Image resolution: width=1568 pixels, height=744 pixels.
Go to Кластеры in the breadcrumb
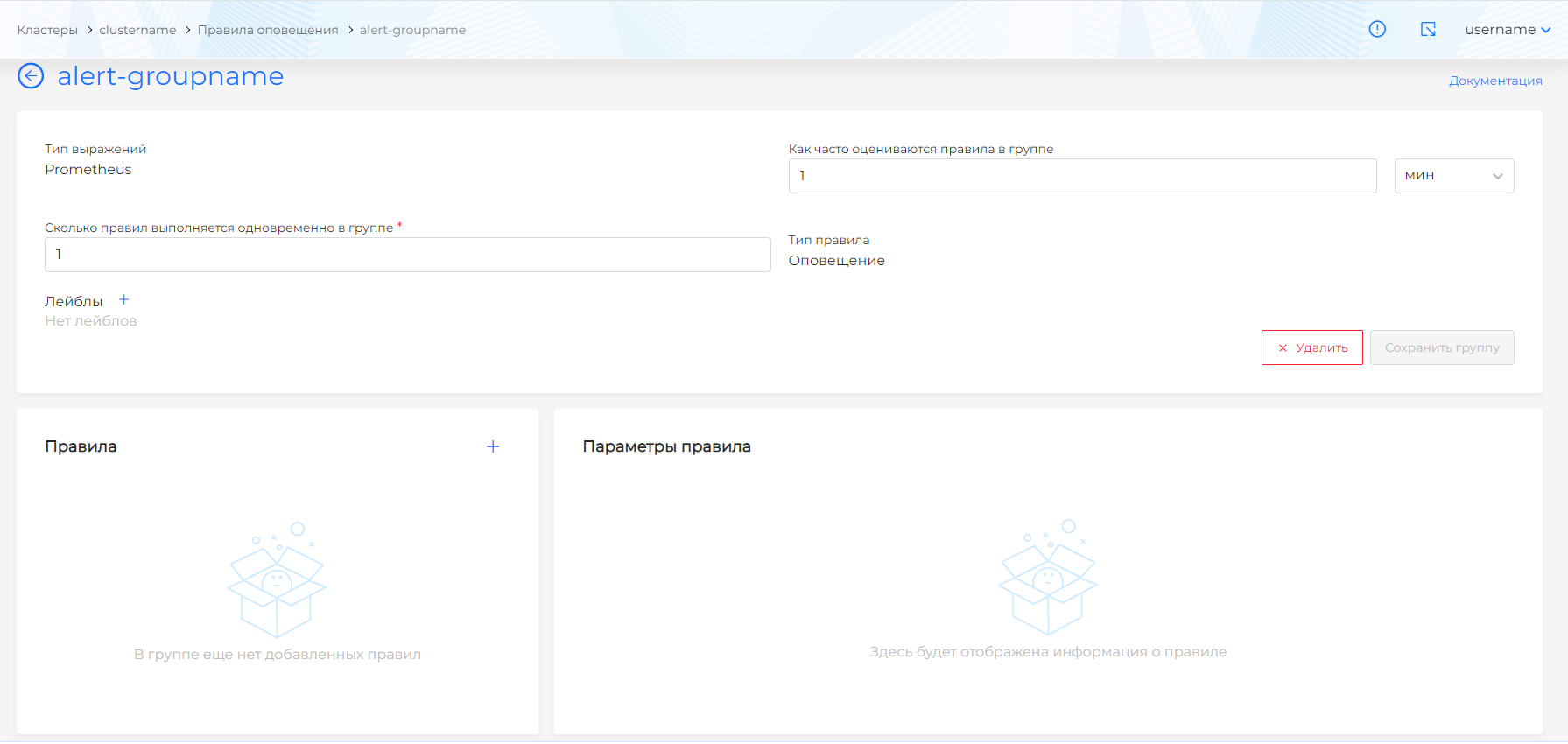[47, 30]
